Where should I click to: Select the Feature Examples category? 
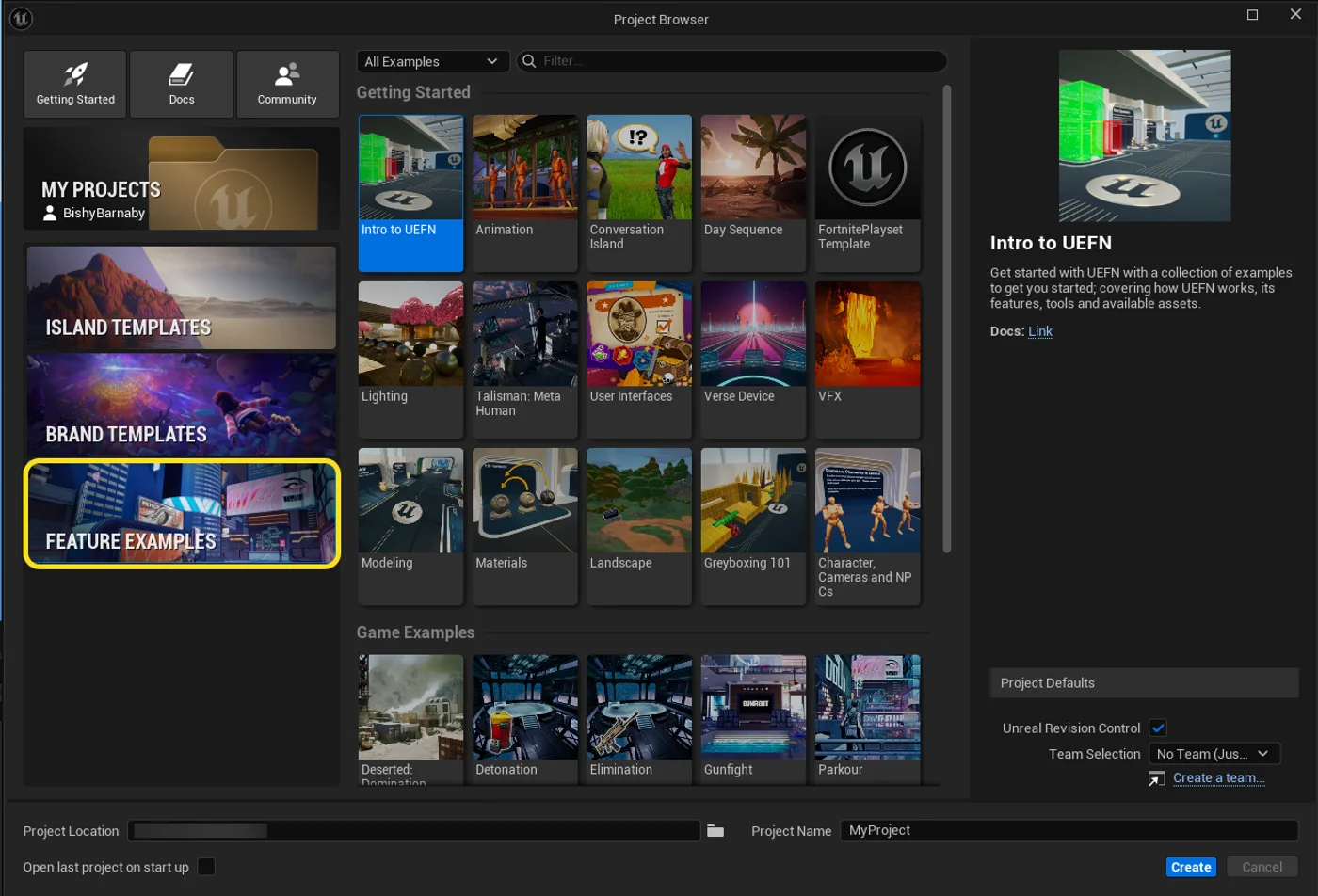pyautogui.click(x=182, y=514)
